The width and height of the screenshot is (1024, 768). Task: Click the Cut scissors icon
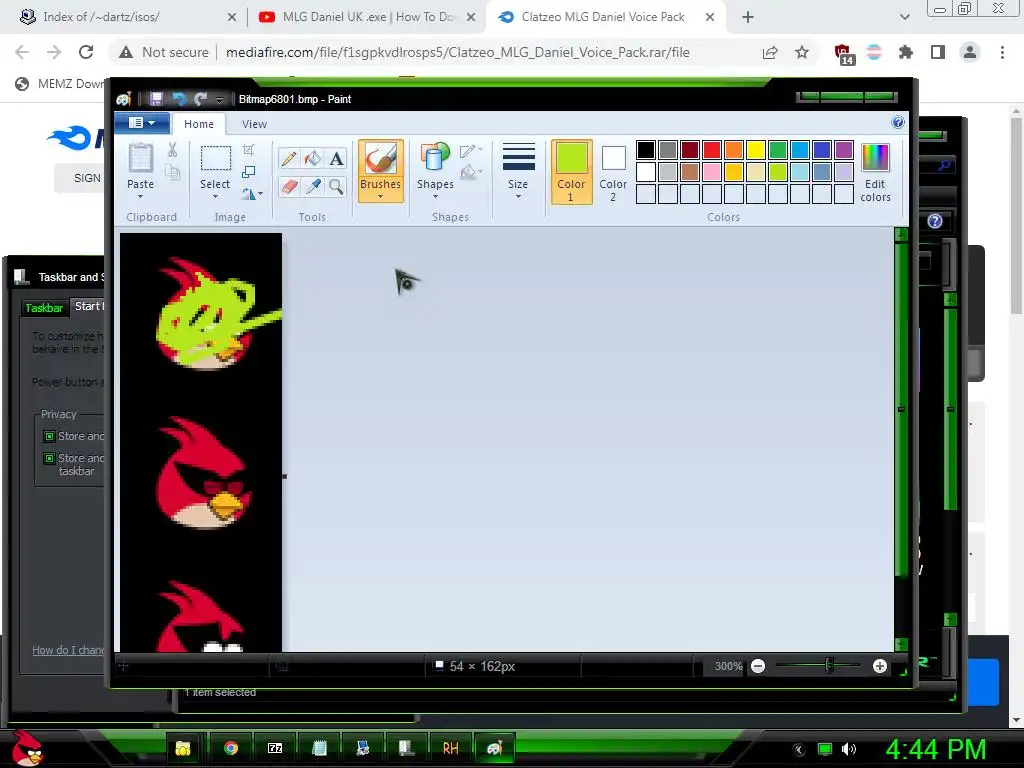(x=172, y=150)
